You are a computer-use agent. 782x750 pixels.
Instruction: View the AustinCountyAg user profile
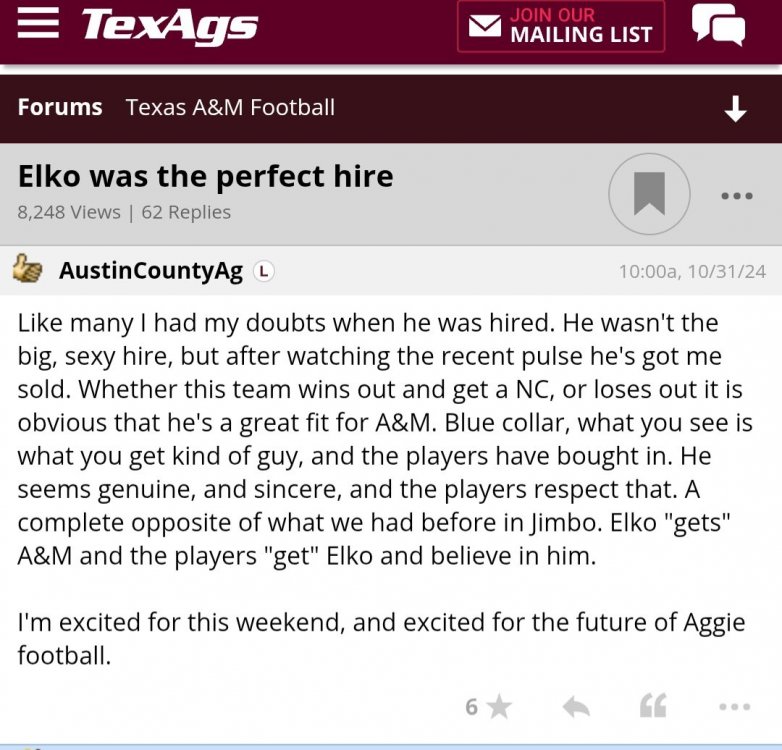(150, 271)
